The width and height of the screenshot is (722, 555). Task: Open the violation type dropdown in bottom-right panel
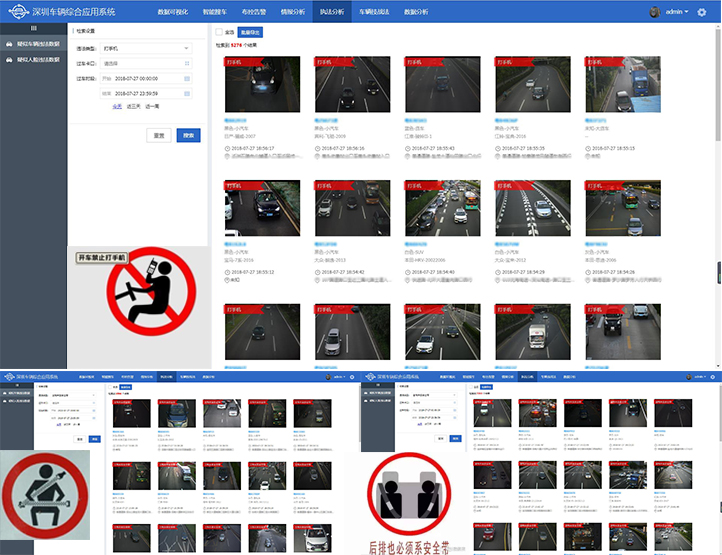tap(434, 395)
